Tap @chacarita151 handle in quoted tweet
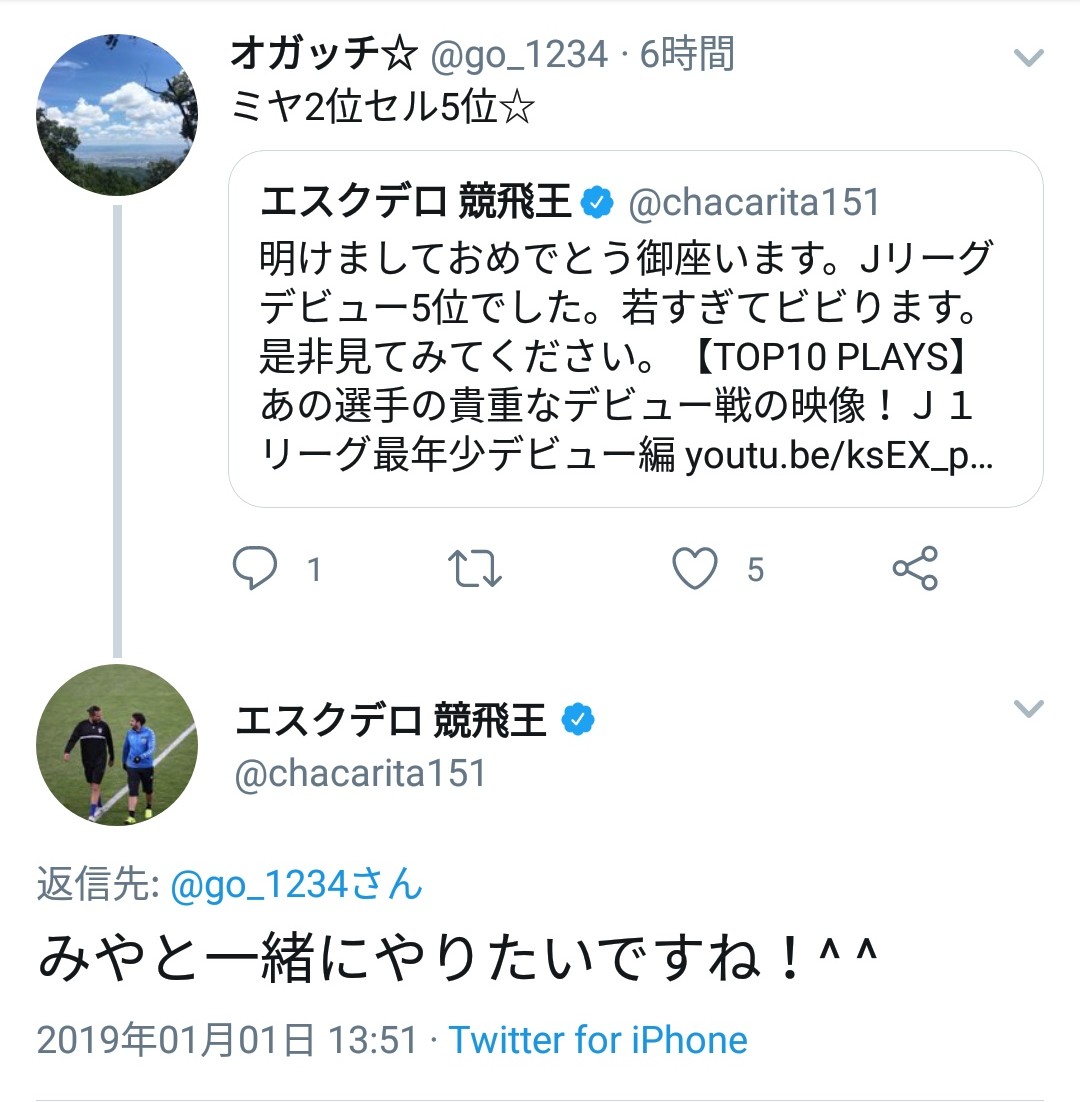This screenshot has width=1080, height=1102. point(754,203)
